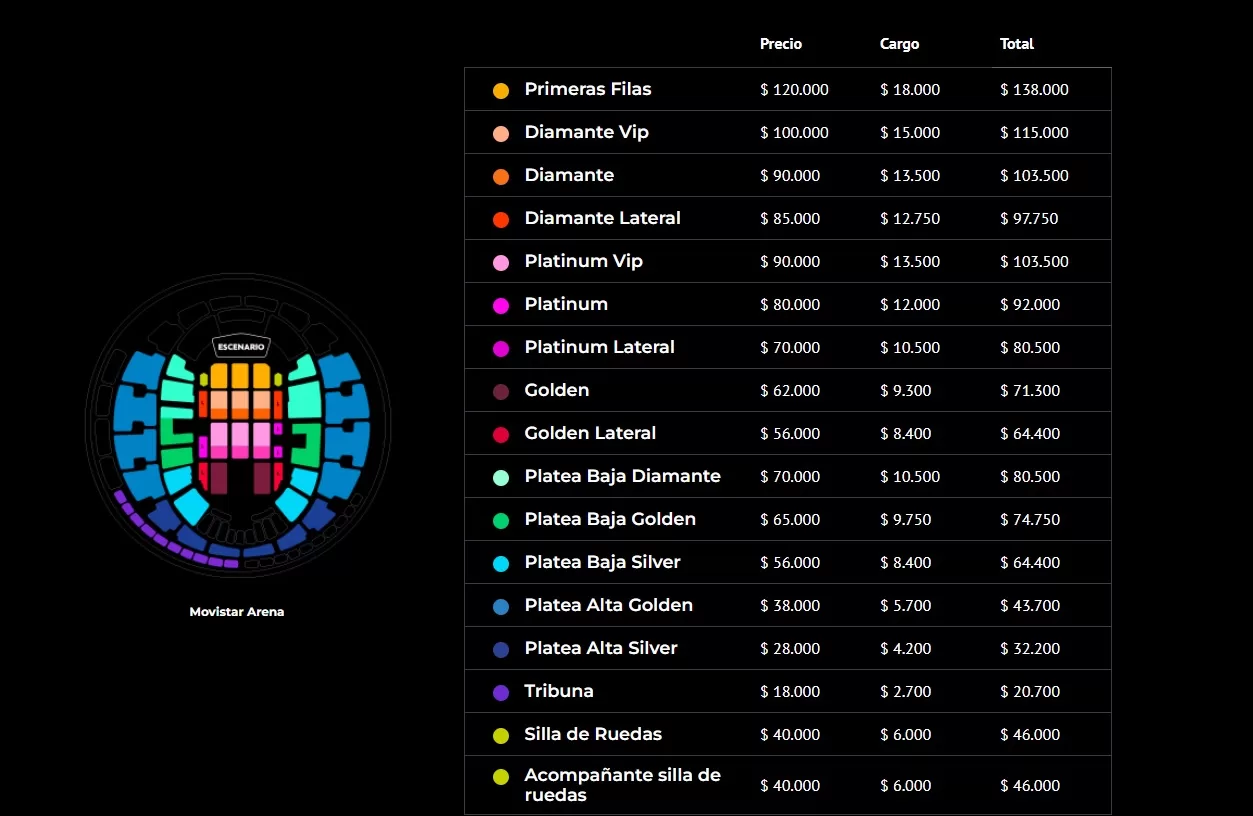Click the Platea Alta Golden blue dot
Viewport: 1253px width, 816px height.
(x=501, y=606)
